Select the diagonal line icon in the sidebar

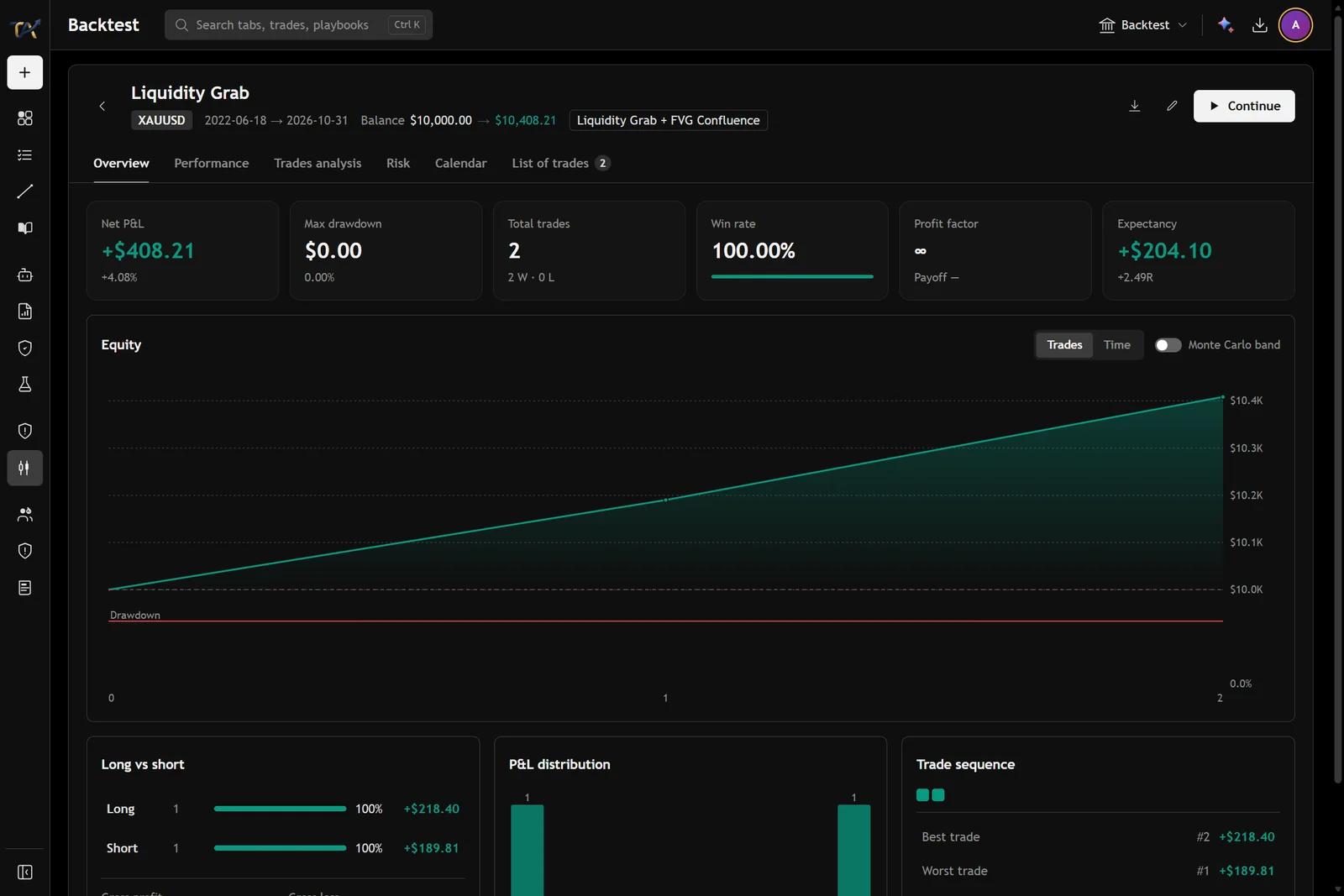coord(25,191)
